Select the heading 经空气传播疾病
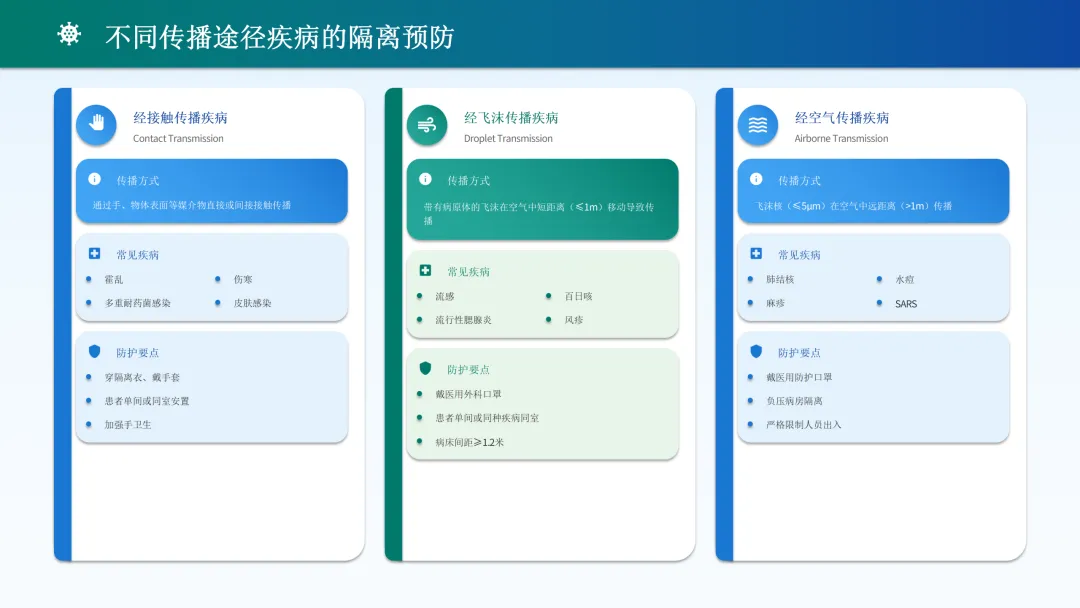 pyautogui.click(x=842, y=118)
